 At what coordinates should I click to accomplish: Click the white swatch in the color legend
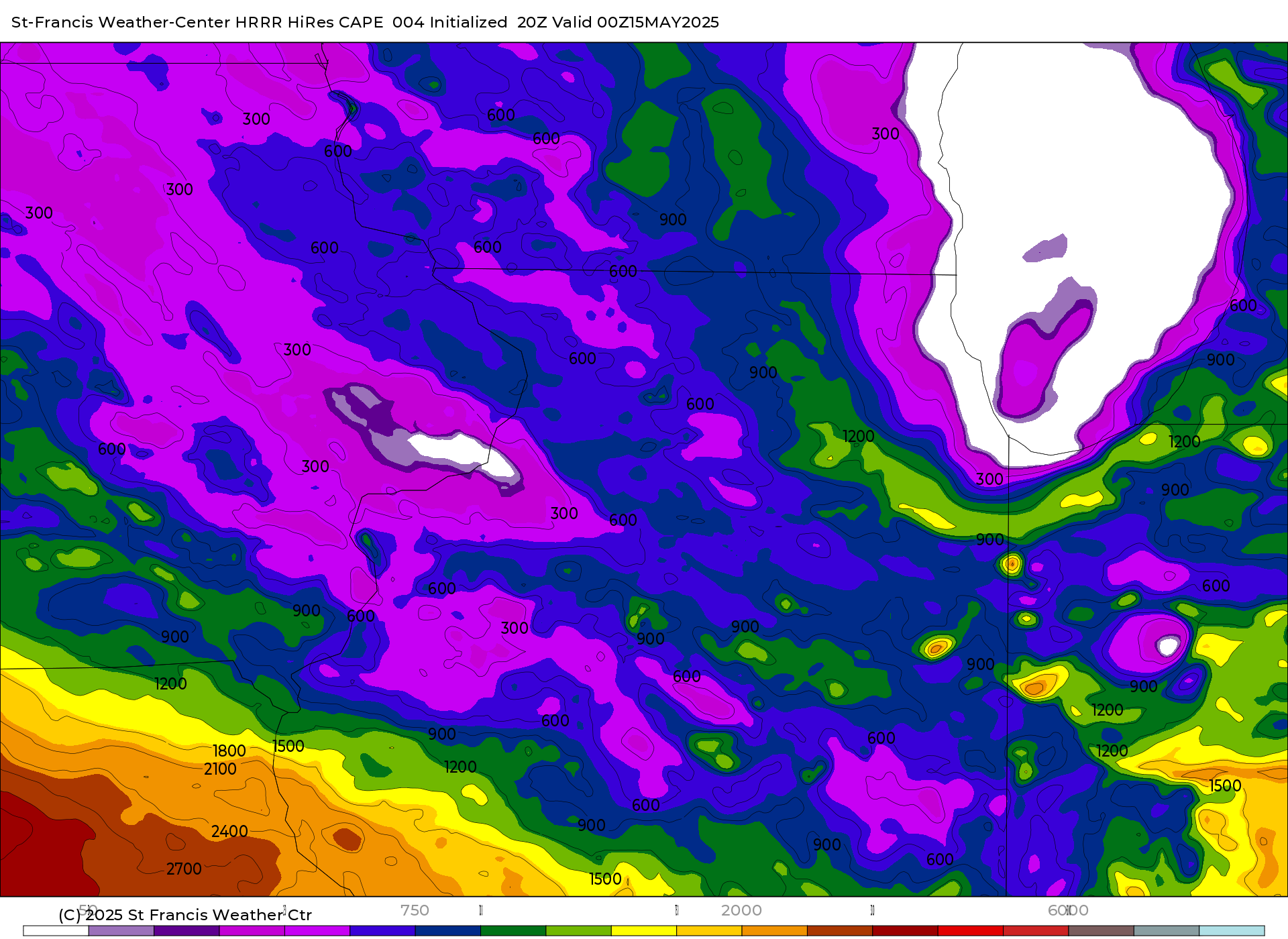click(x=56, y=931)
